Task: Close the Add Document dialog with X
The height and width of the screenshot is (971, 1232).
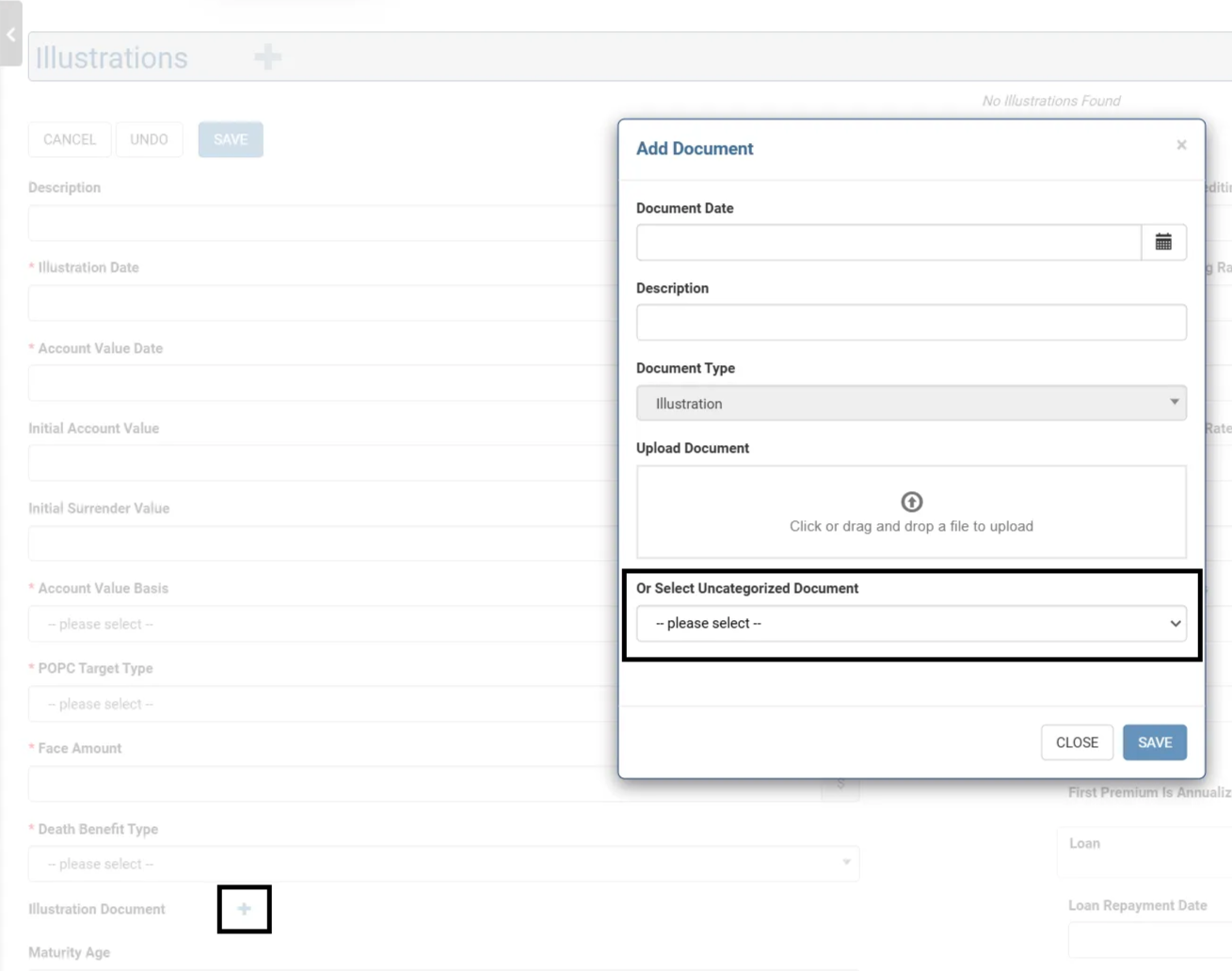Action: (1181, 145)
